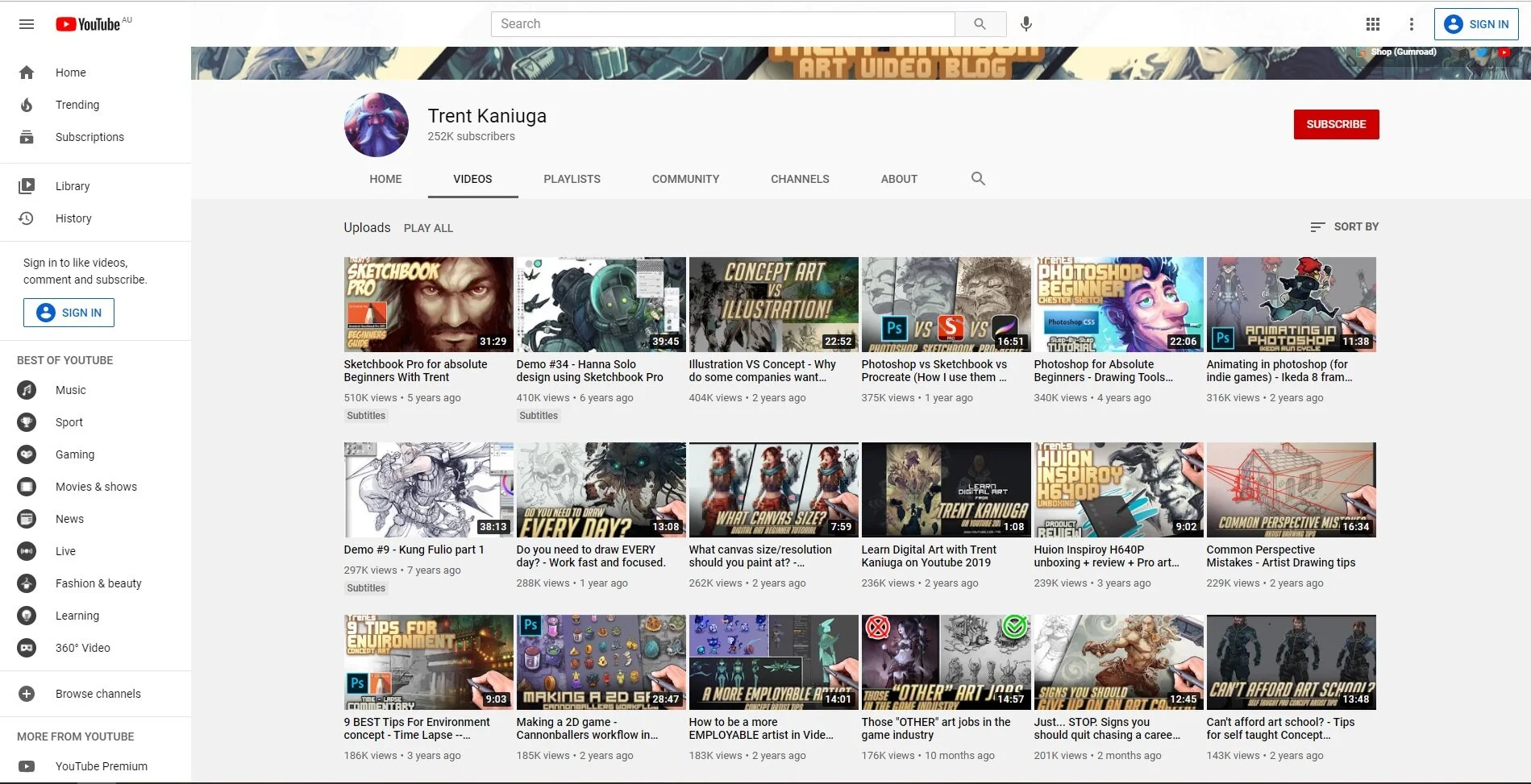
Task: Open the Playlists tab
Action: click(572, 179)
